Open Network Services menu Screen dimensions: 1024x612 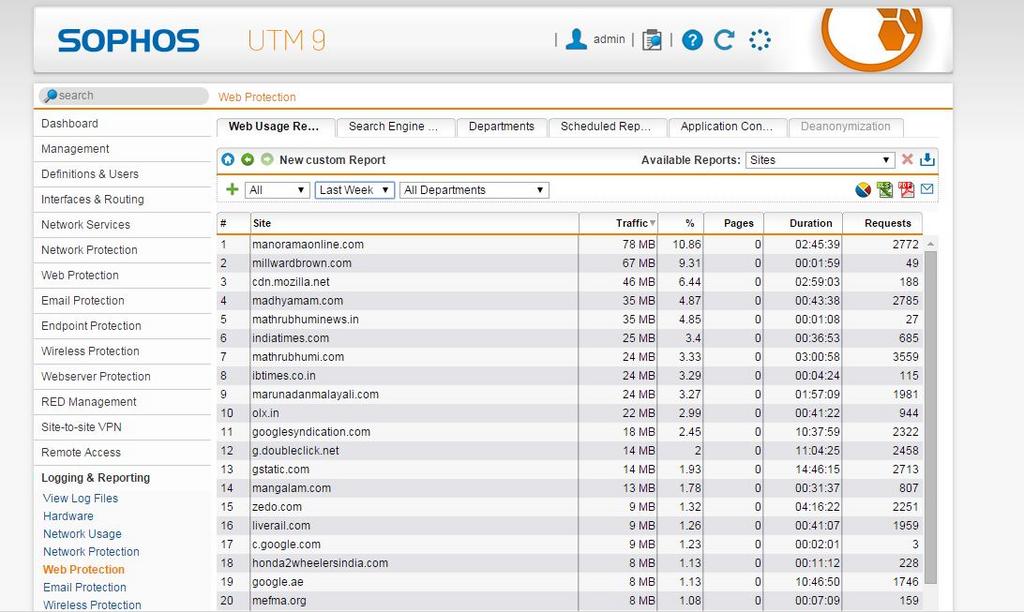pos(122,225)
